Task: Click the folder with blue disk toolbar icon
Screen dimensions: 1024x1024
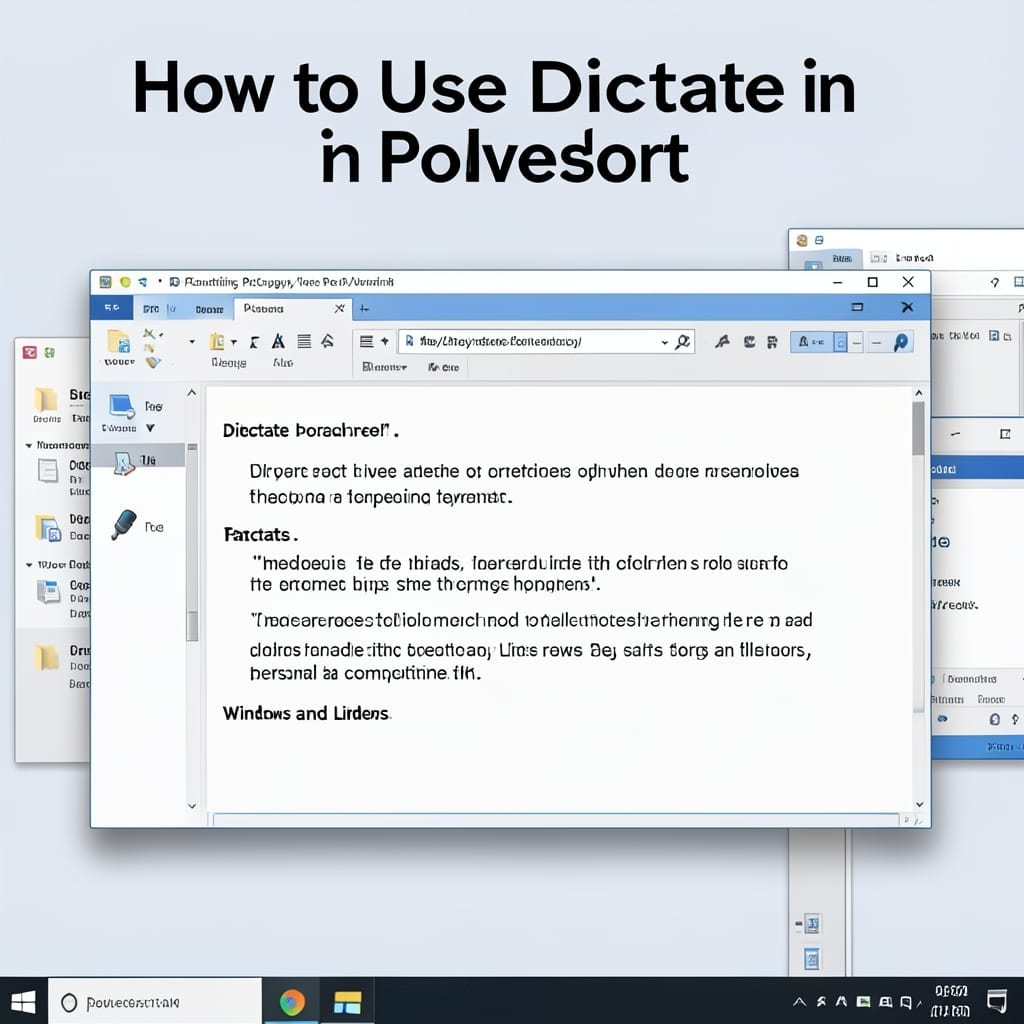Action: click(119, 342)
